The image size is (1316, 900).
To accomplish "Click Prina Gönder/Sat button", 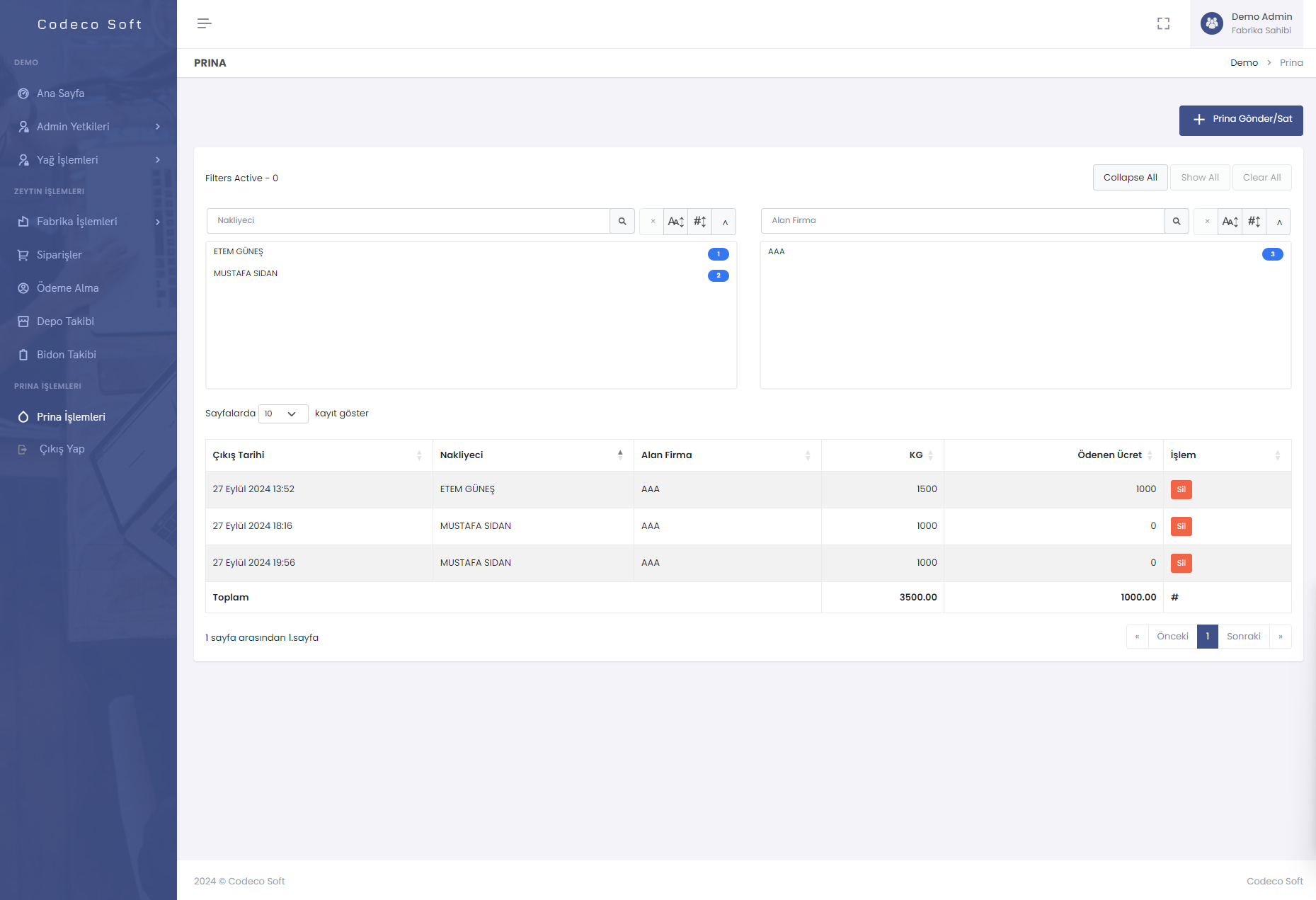I will tap(1240, 120).
